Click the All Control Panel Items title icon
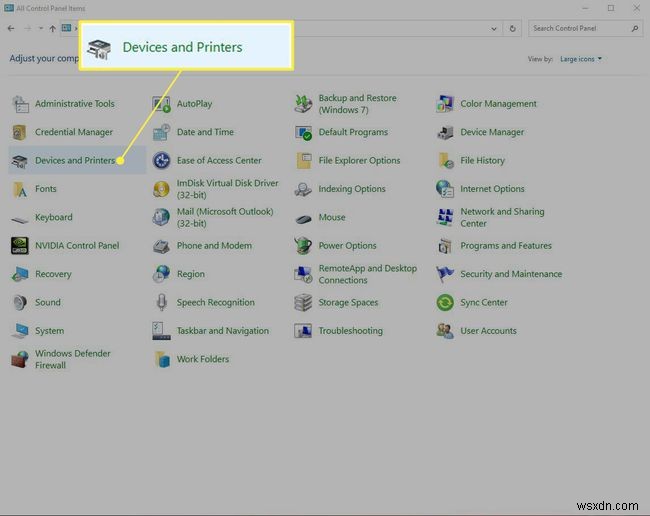 [x=9, y=8]
